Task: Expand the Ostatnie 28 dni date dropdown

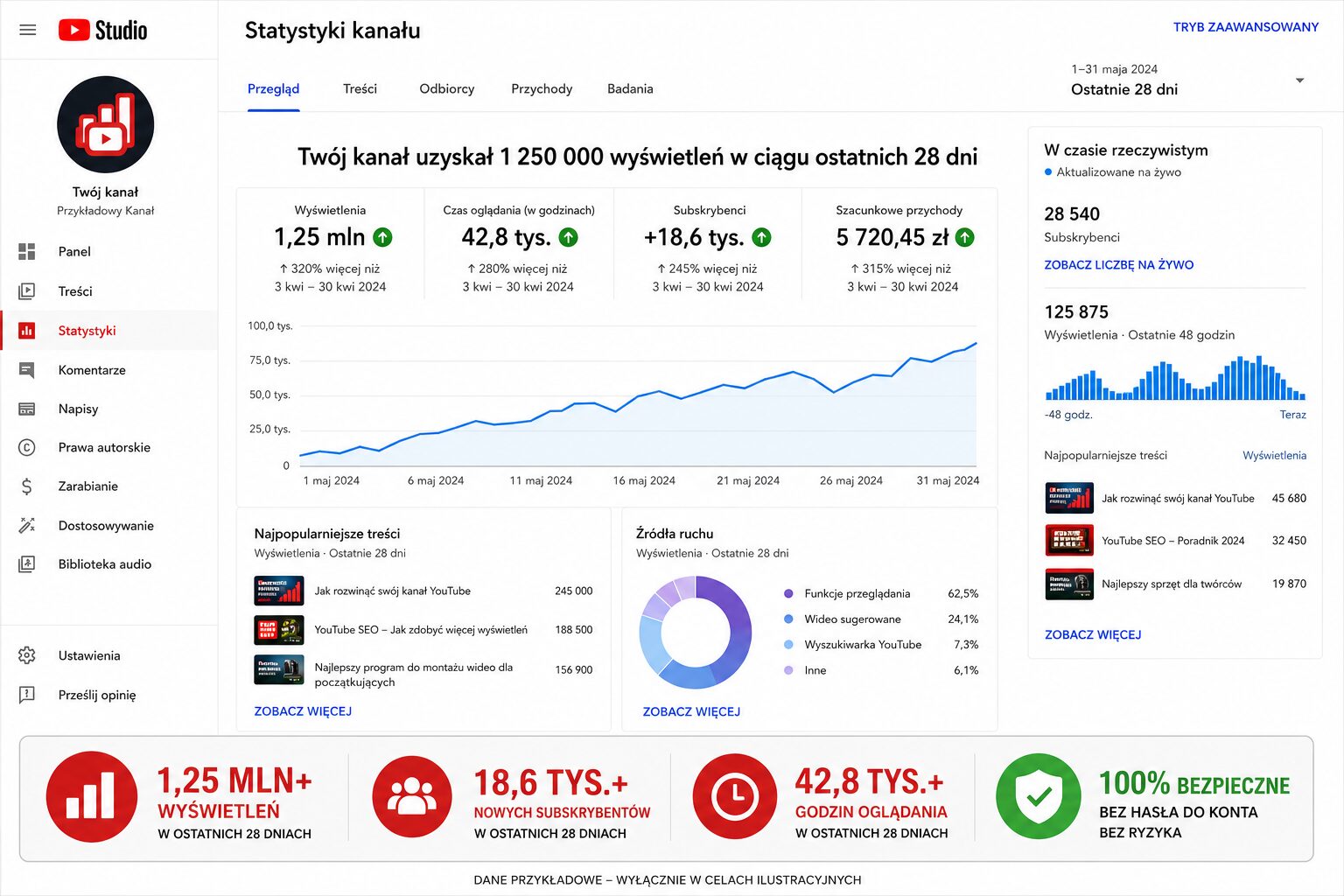Action: (x=1299, y=80)
